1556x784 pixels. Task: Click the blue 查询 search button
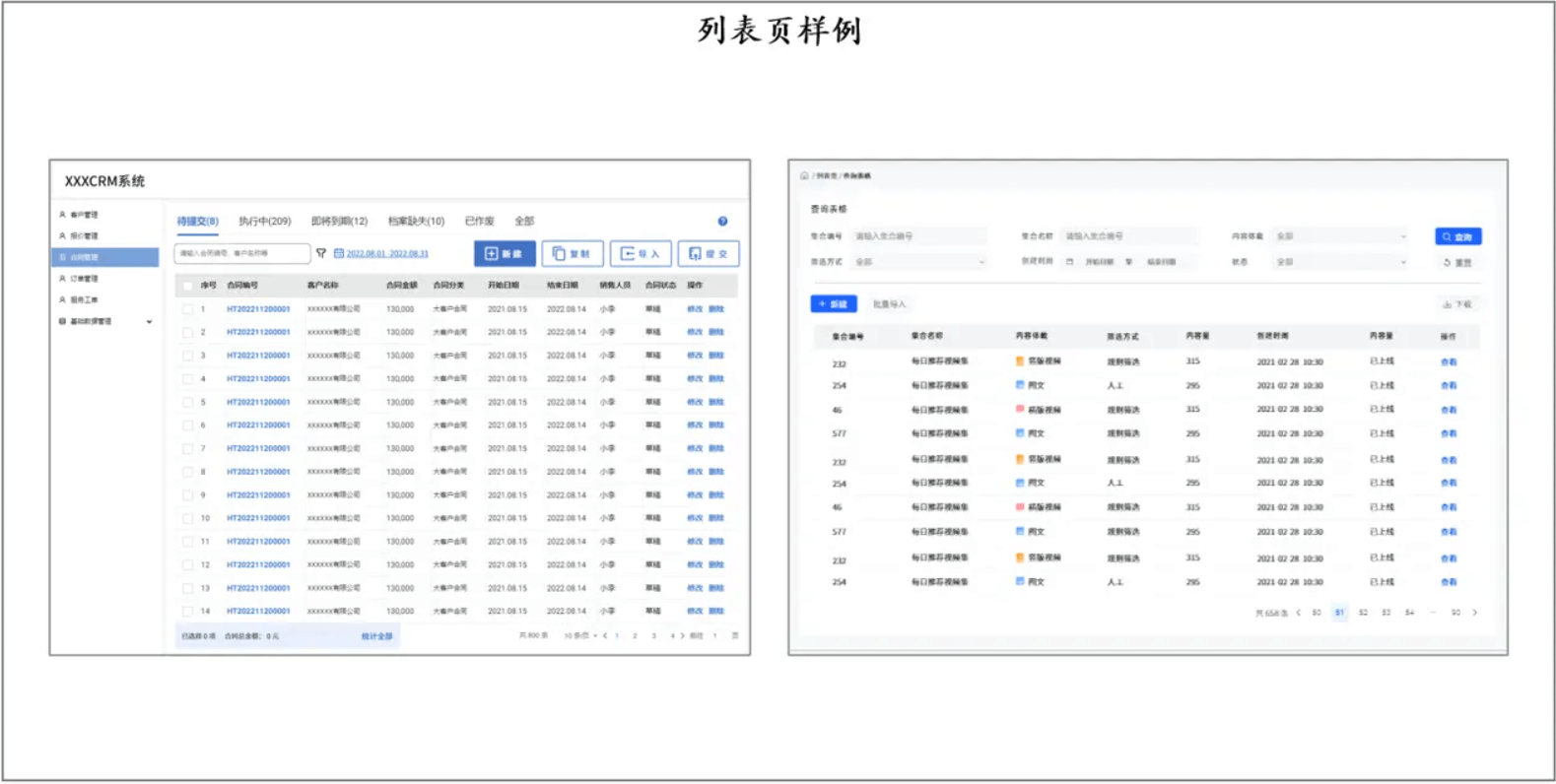1457,236
